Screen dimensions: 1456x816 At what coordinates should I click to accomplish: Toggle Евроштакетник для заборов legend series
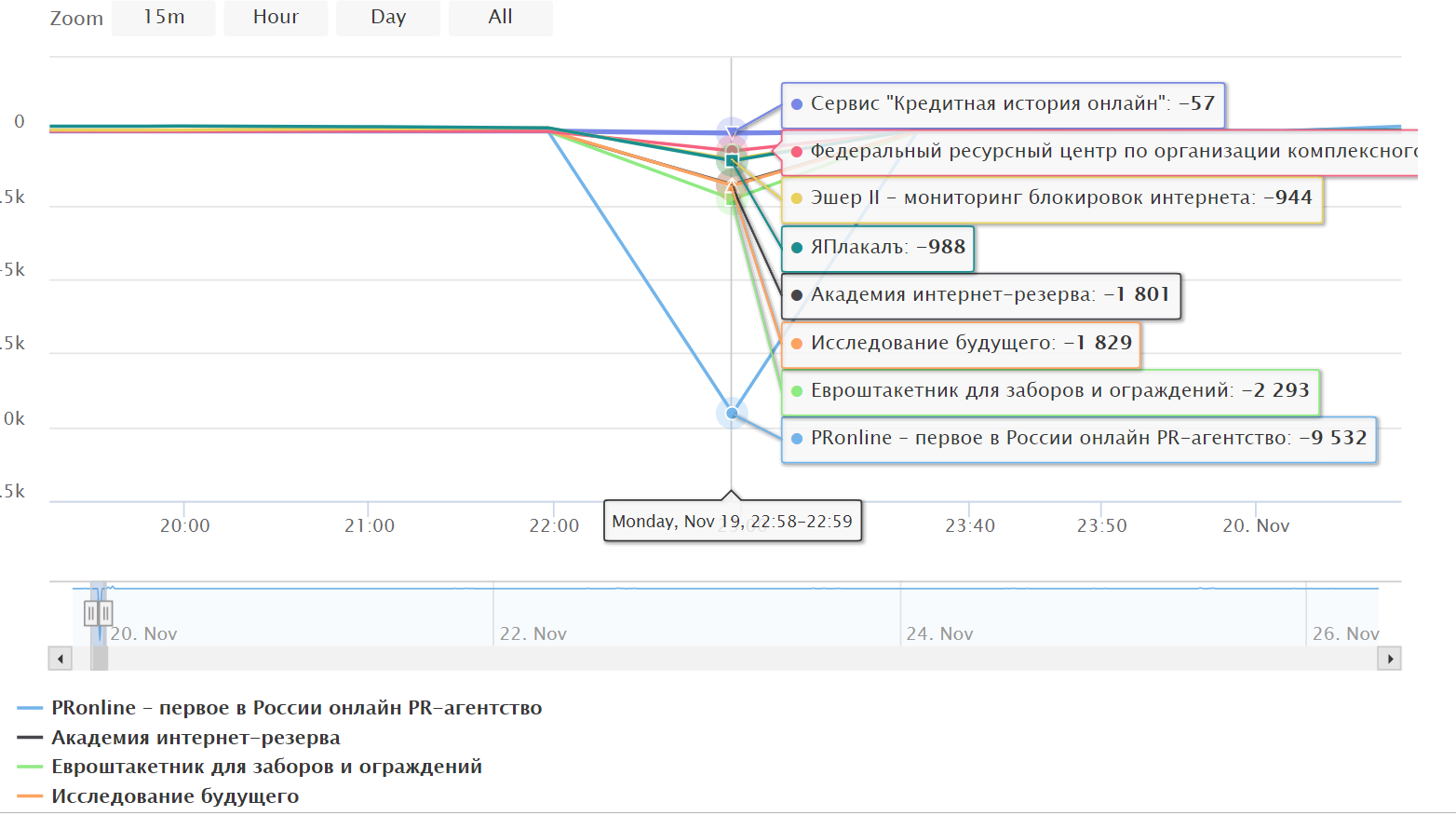point(249,767)
